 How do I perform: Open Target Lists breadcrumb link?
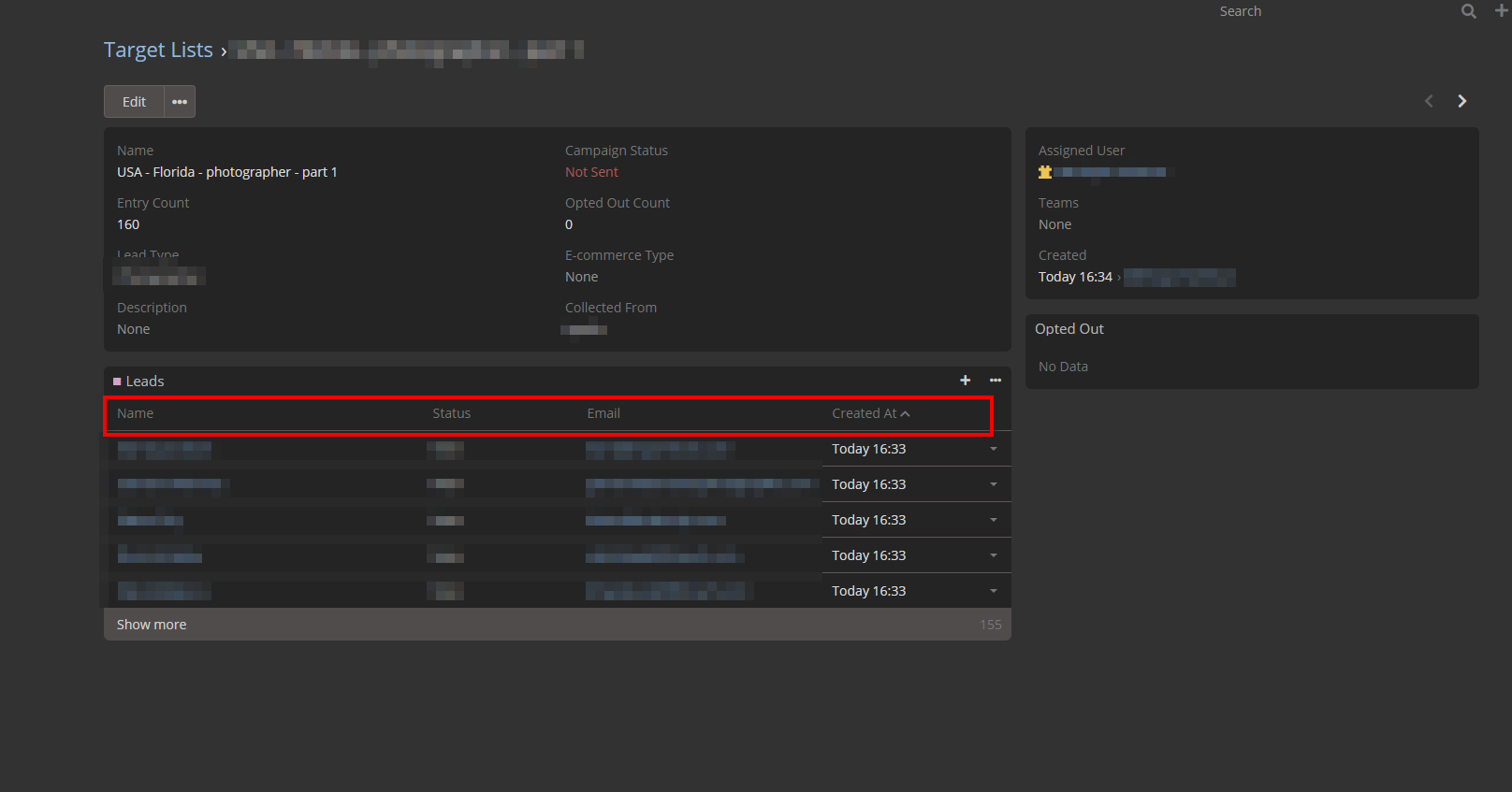coord(158,50)
